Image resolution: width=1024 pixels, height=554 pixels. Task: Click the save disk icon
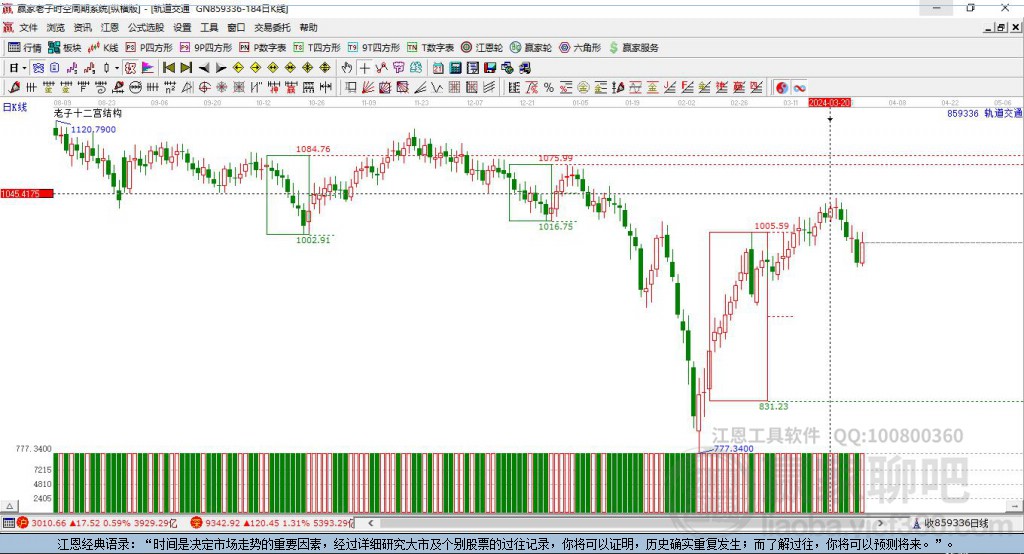coord(490,68)
